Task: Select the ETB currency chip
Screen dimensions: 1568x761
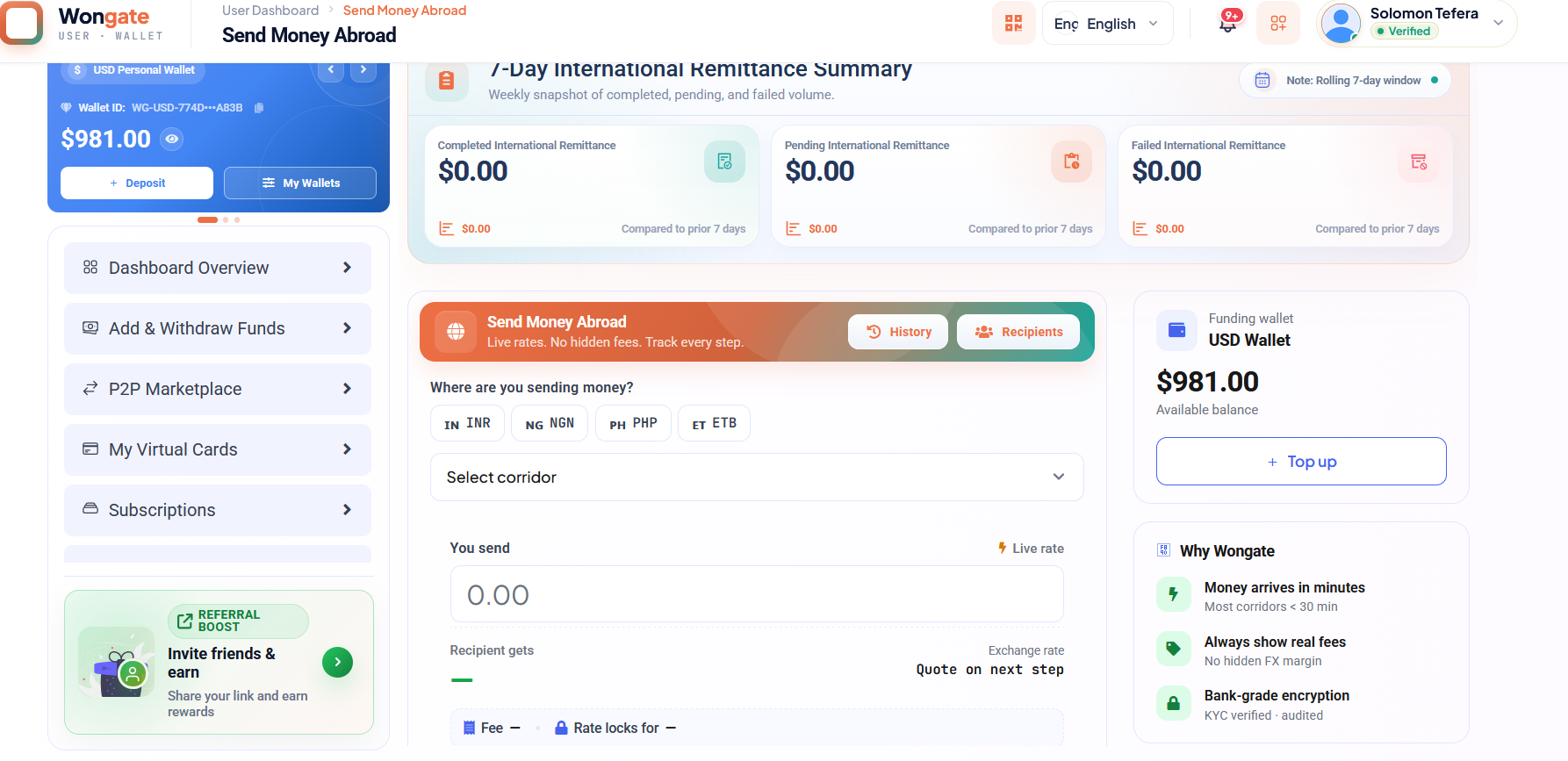Action: pos(714,423)
